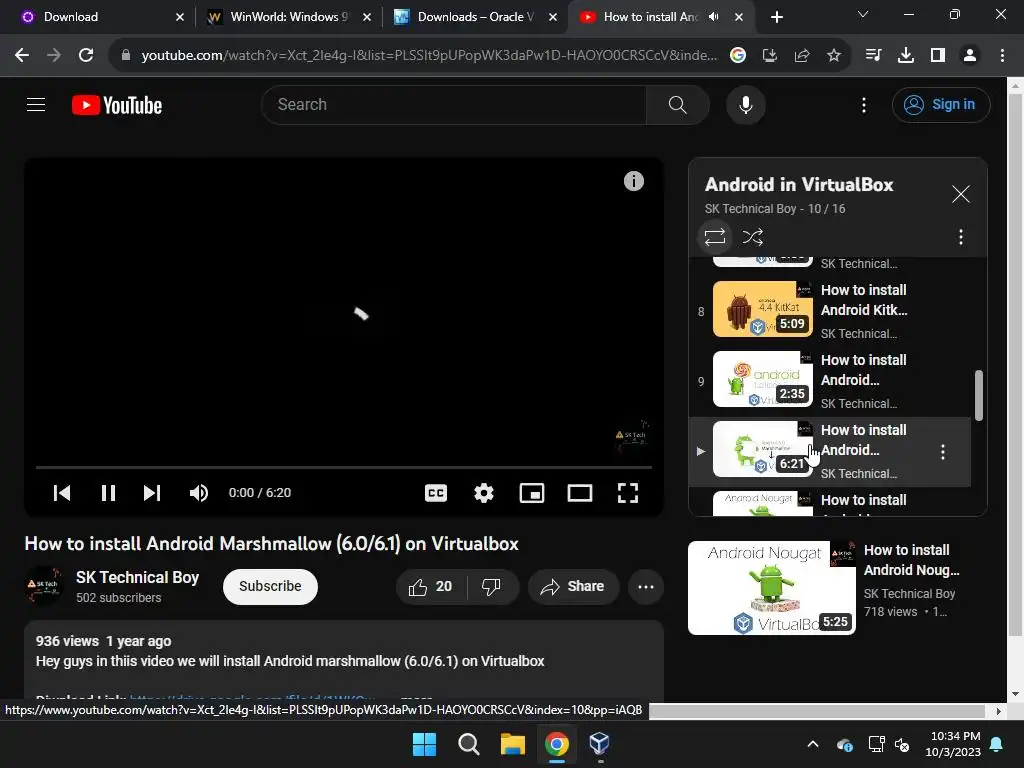Open a new browser tab
The height and width of the screenshot is (768, 1024).
[x=776, y=17]
